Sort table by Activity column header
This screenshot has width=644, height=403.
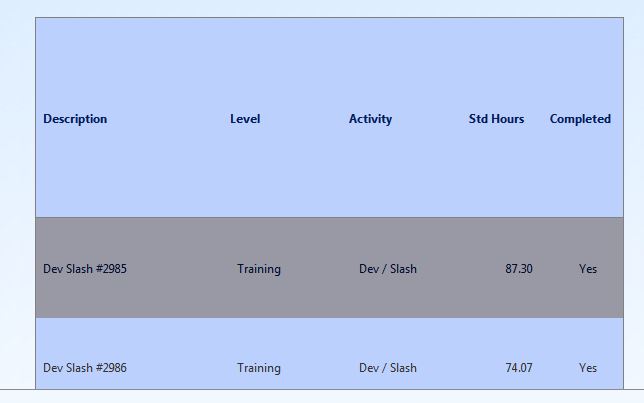(x=370, y=119)
